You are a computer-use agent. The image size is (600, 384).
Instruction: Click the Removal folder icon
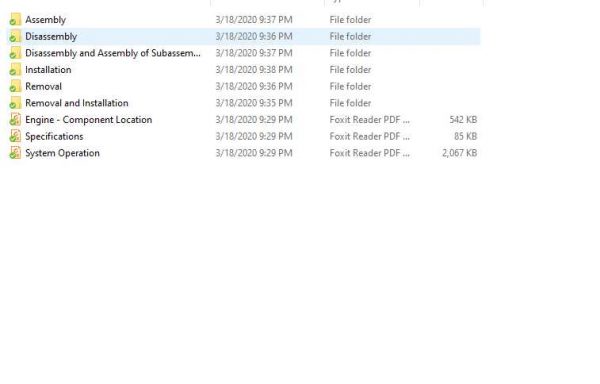(x=15, y=86)
